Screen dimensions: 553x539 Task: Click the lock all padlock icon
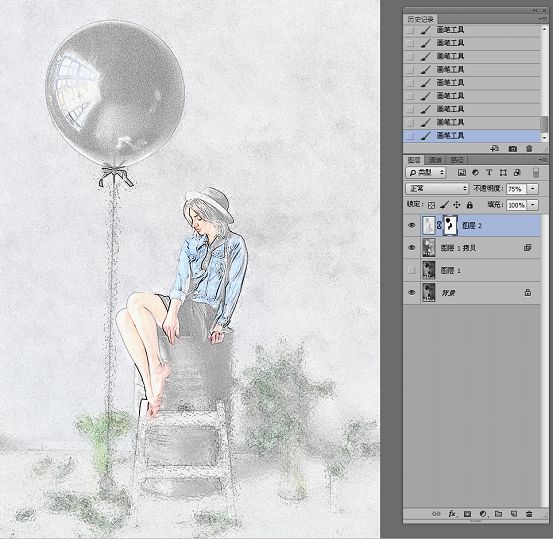tap(469, 205)
